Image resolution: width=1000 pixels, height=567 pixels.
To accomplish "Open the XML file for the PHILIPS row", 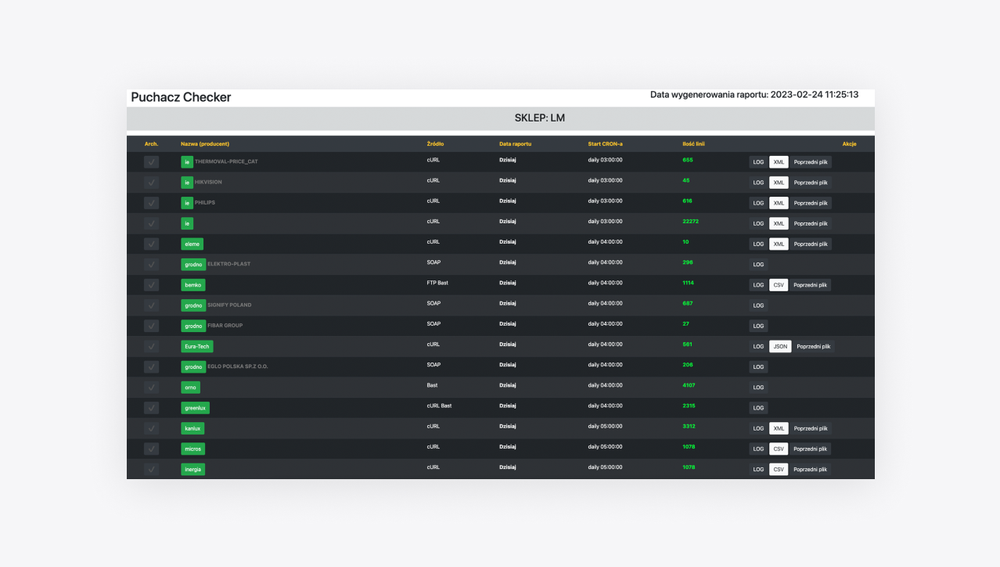I will (779, 203).
